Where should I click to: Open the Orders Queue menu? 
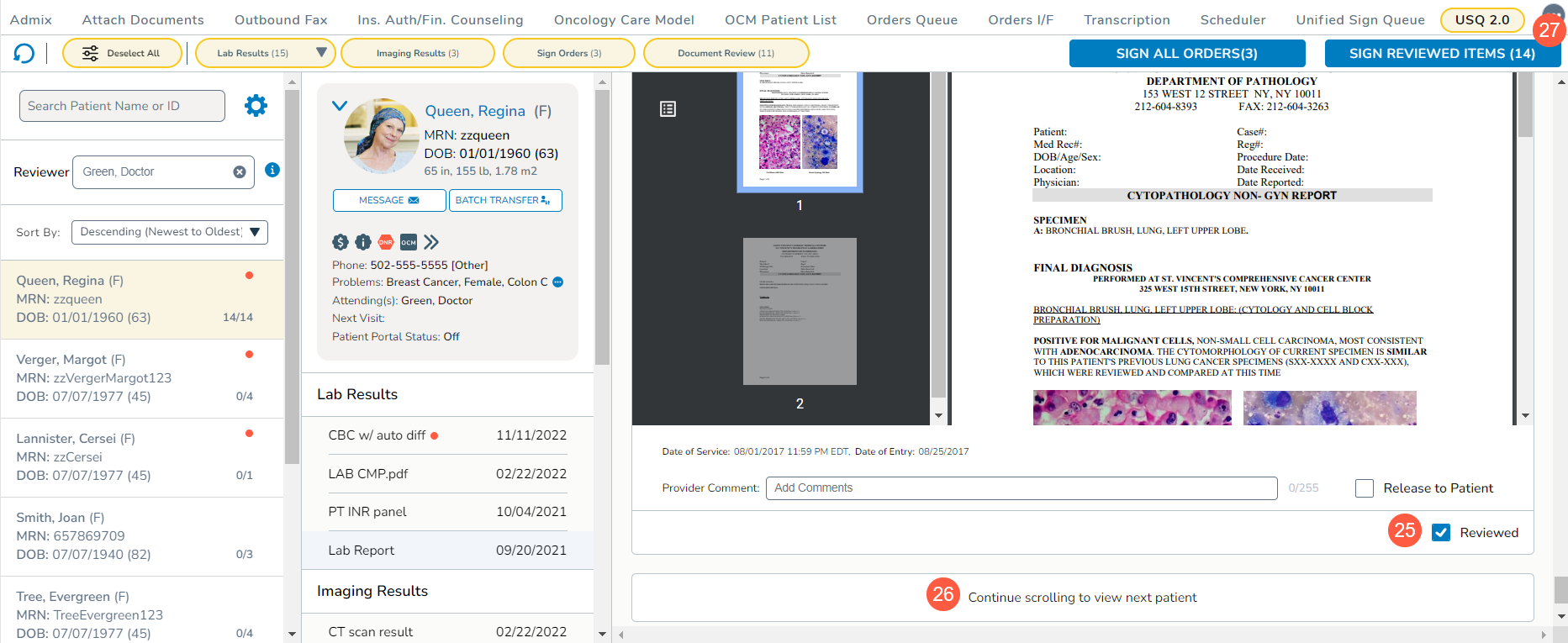912,19
